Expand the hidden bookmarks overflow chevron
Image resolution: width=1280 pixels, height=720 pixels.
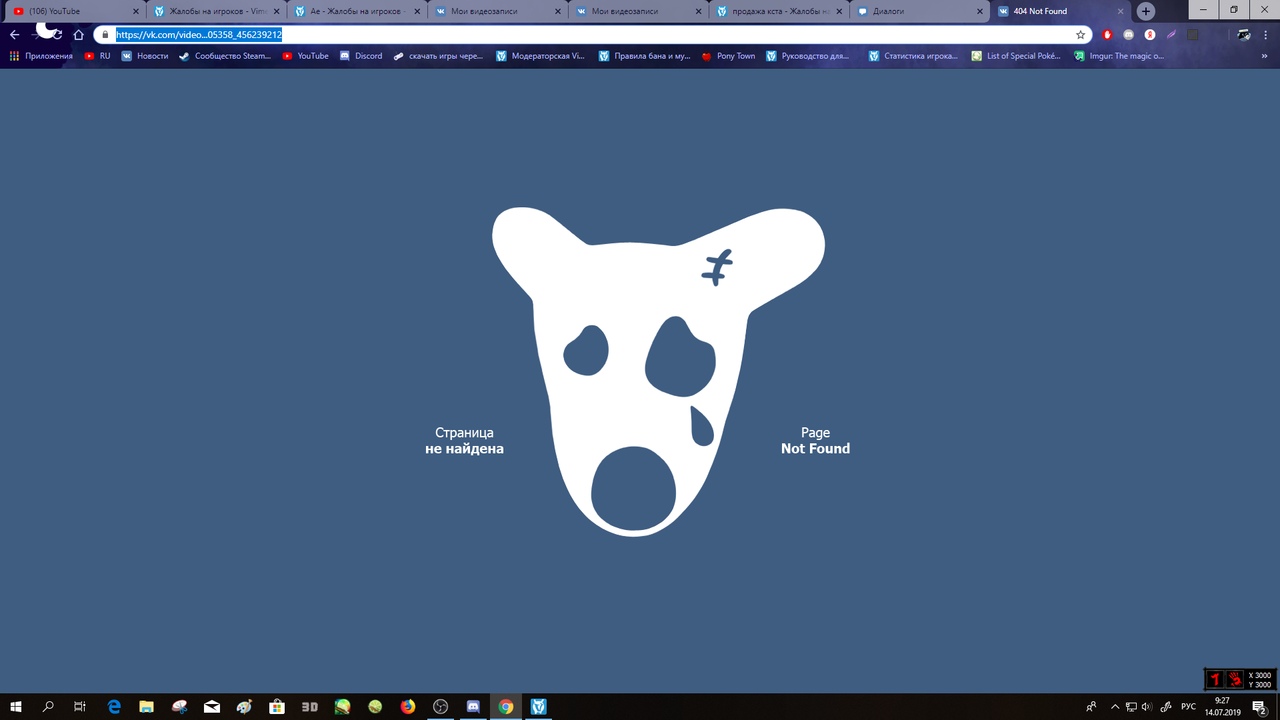point(1265,56)
